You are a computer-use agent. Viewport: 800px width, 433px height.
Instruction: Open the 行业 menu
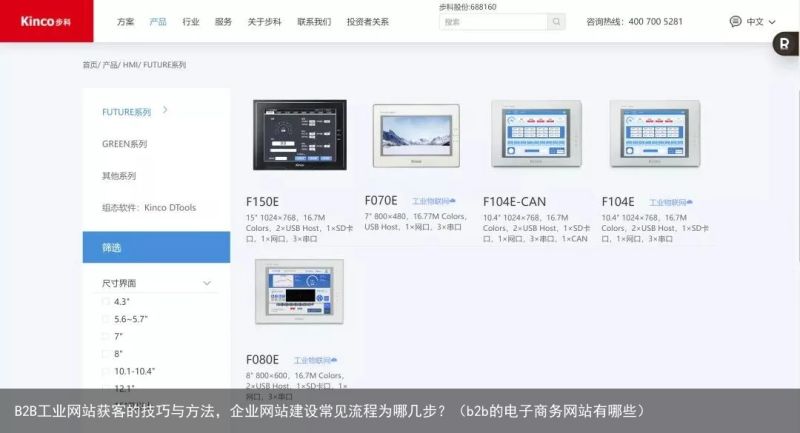[191, 22]
